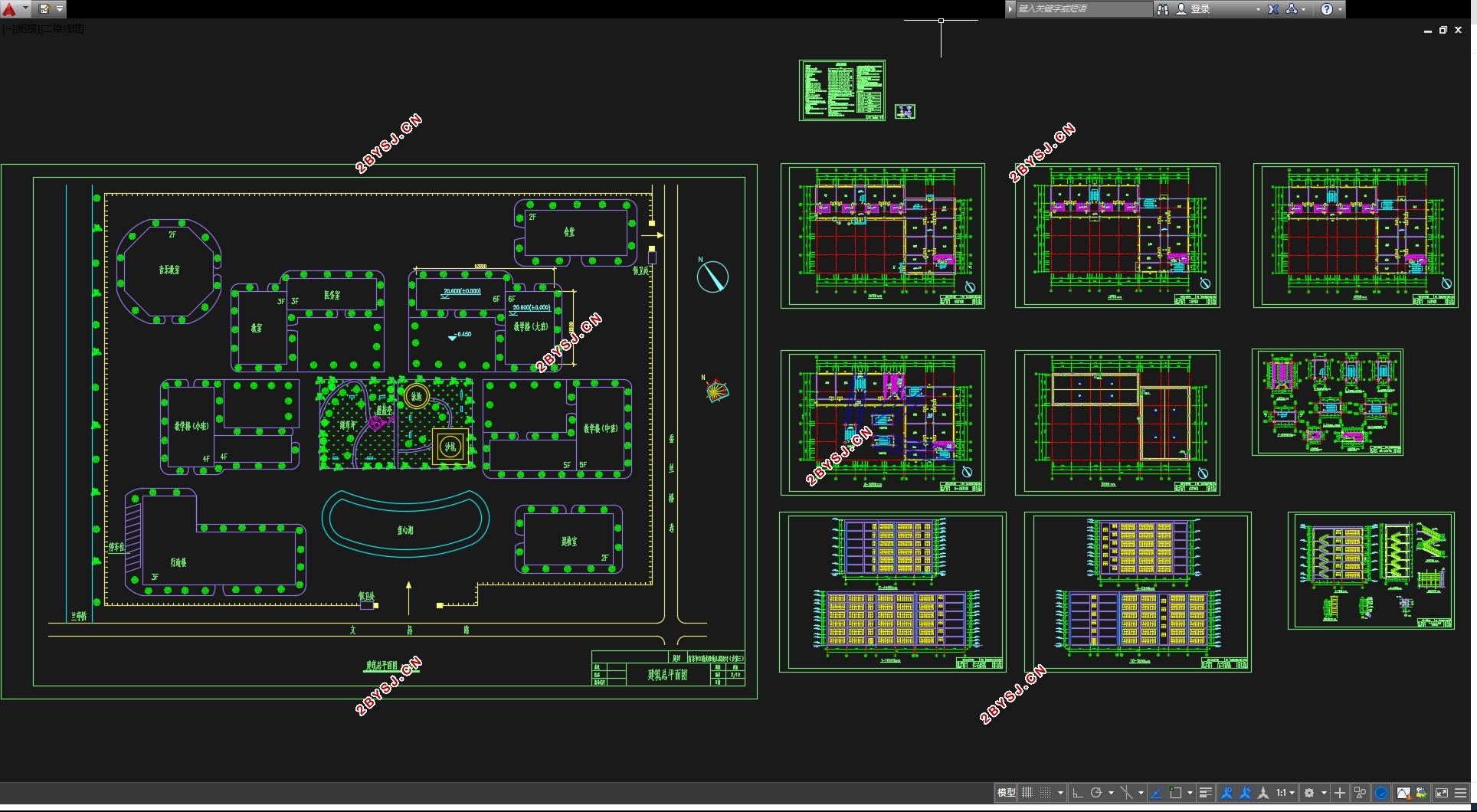Click the Save As quick access icon
This screenshot has width=1477, height=812.
click(x=44, y=9)
